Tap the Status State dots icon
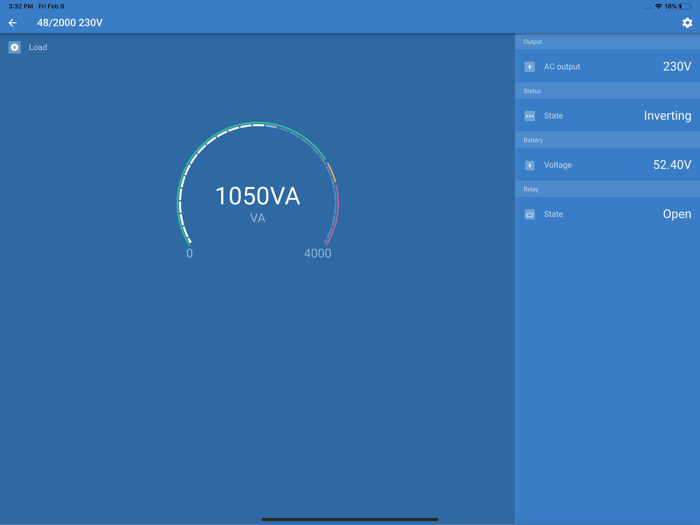This screenshot has width=700, height=525. point(529,116)
